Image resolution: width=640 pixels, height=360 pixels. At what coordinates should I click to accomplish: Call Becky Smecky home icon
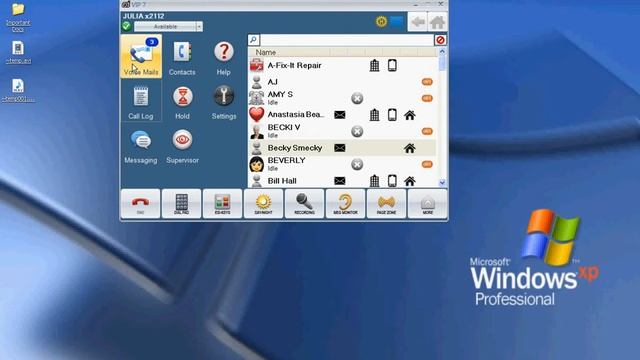pos(410,148)
